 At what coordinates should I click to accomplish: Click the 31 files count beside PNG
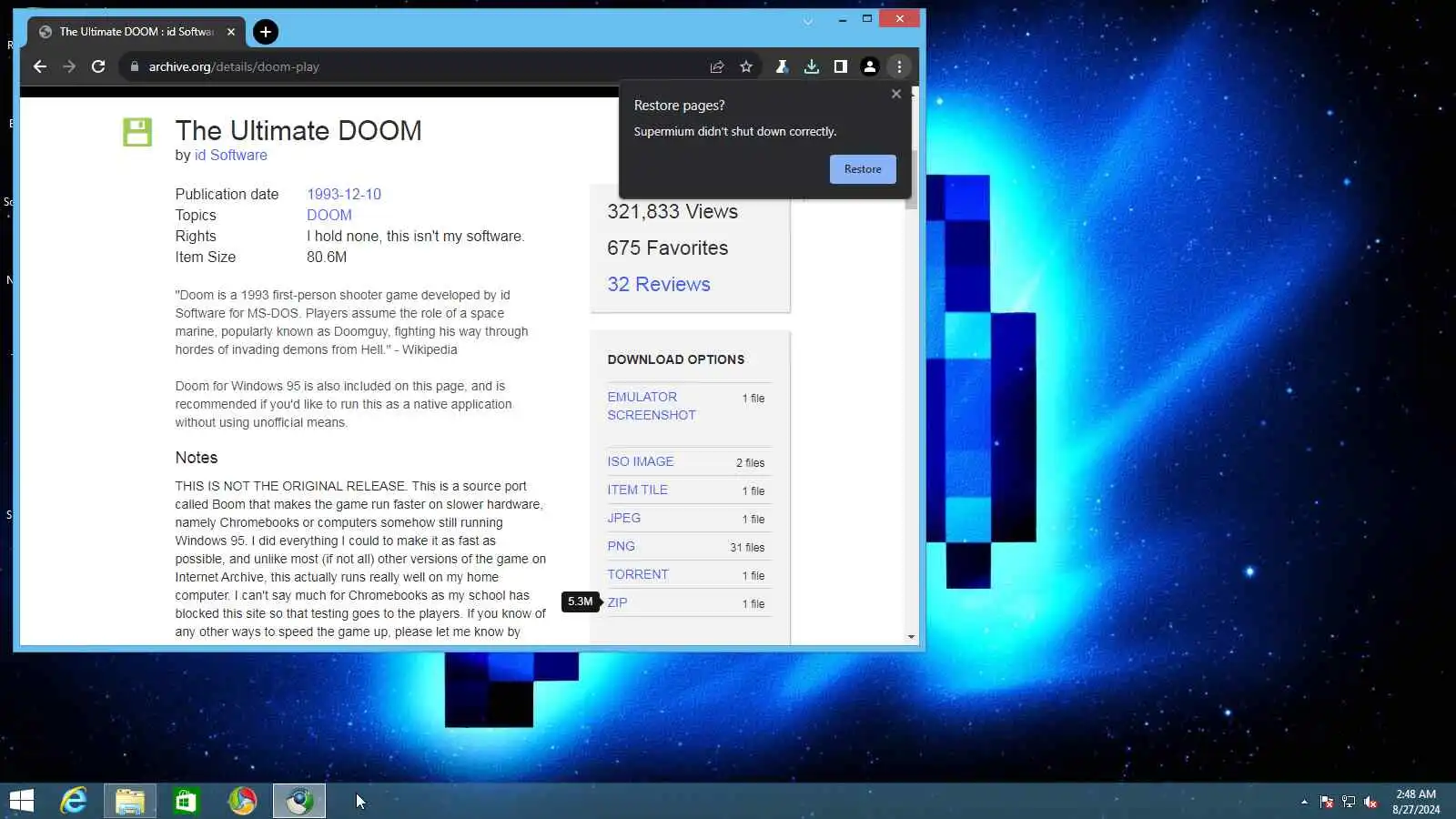point(747,548)
